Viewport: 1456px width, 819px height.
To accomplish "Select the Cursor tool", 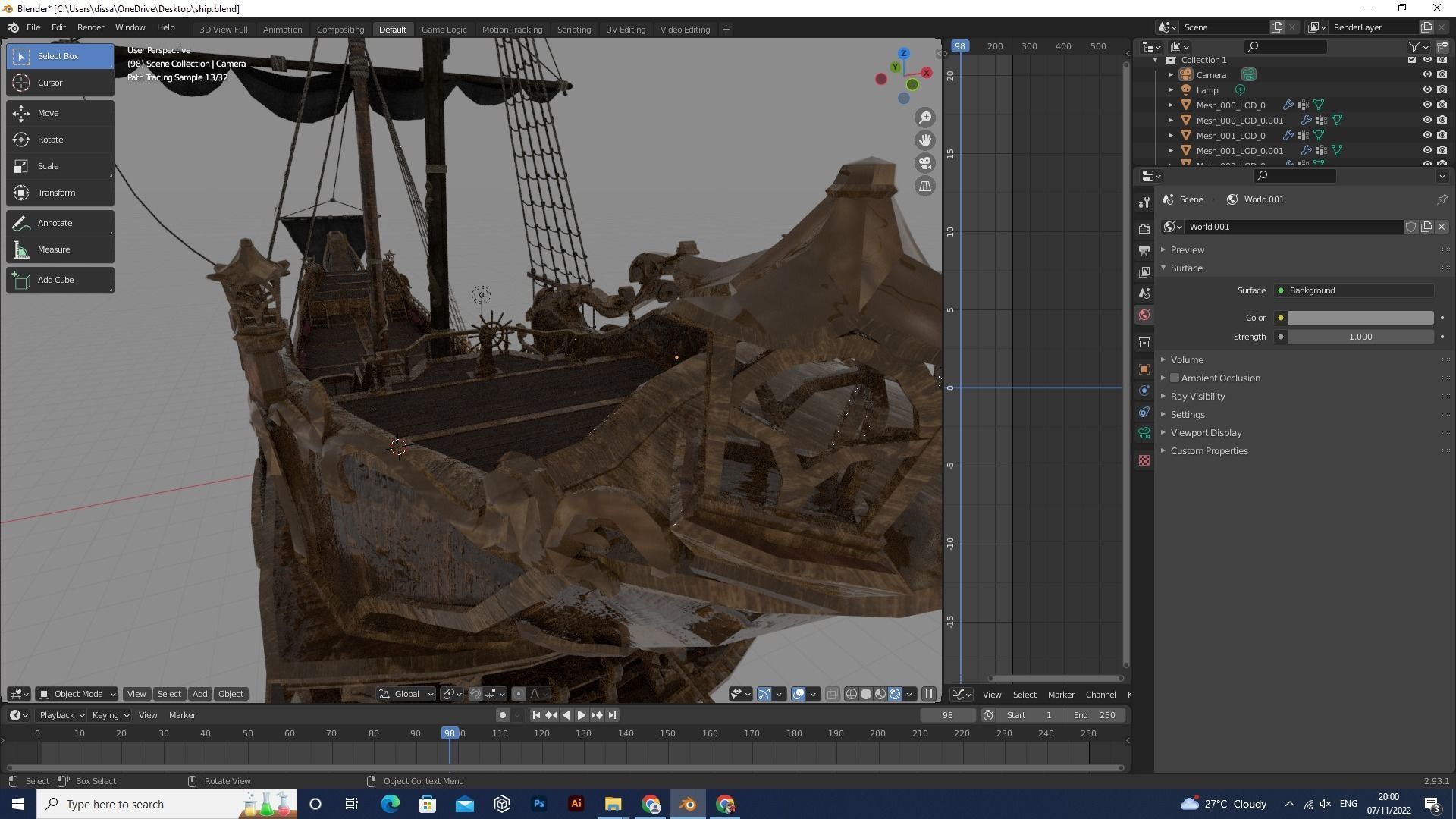I will click(x=60, y=83).
